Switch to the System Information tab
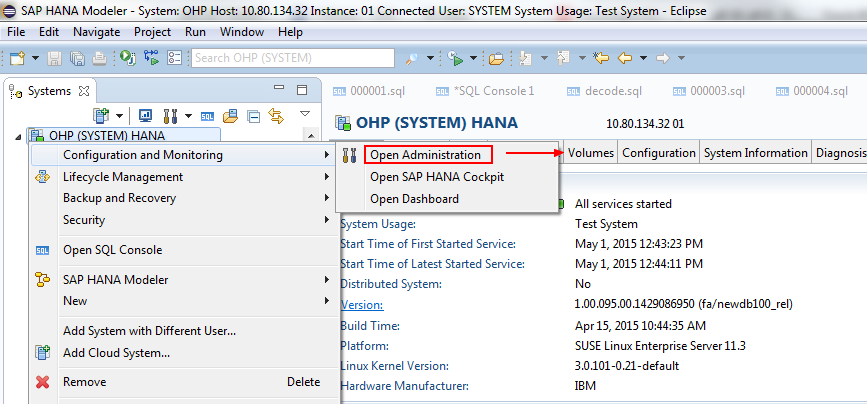867x404 pixels. point(755,153)
